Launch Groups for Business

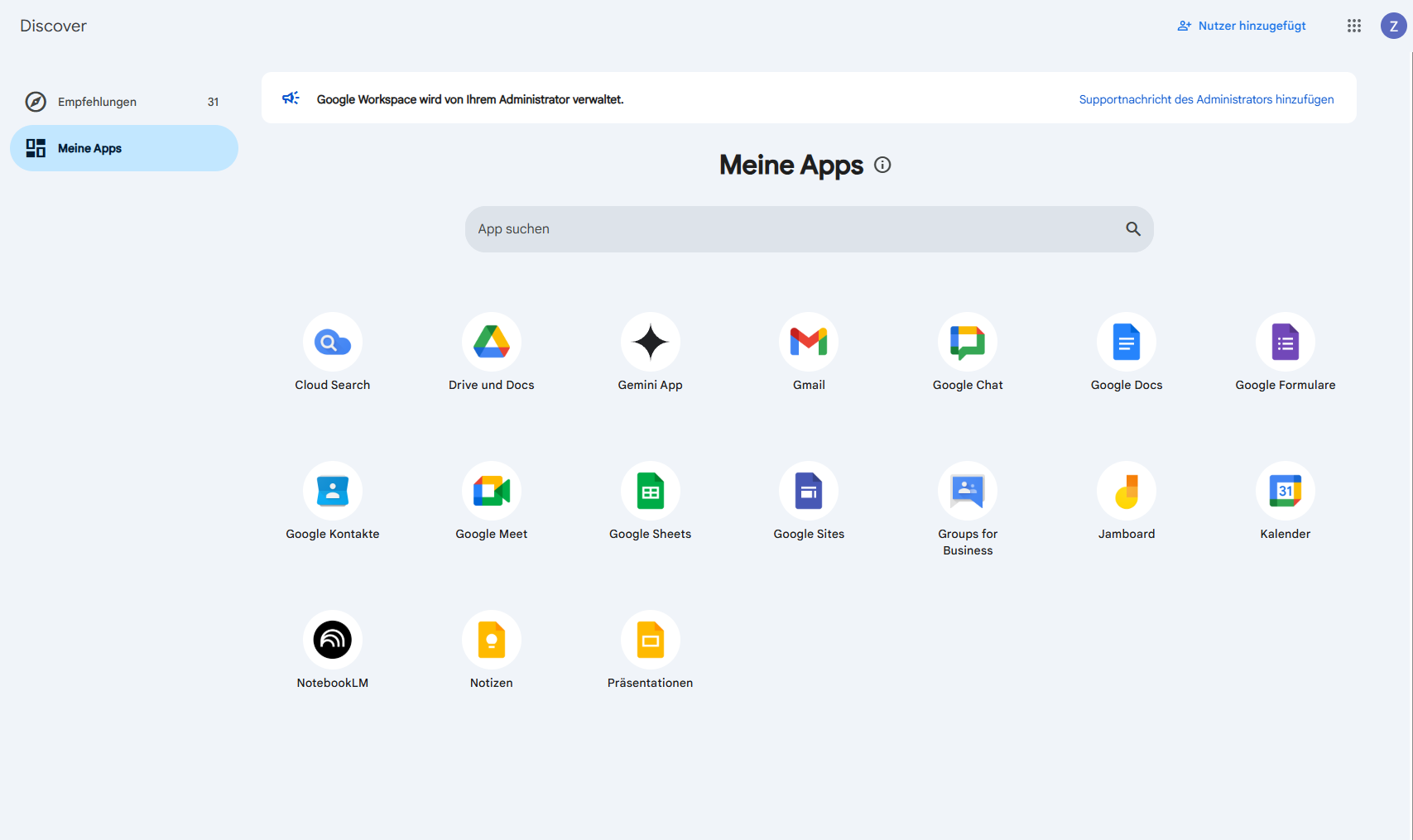tap(968, 490)
